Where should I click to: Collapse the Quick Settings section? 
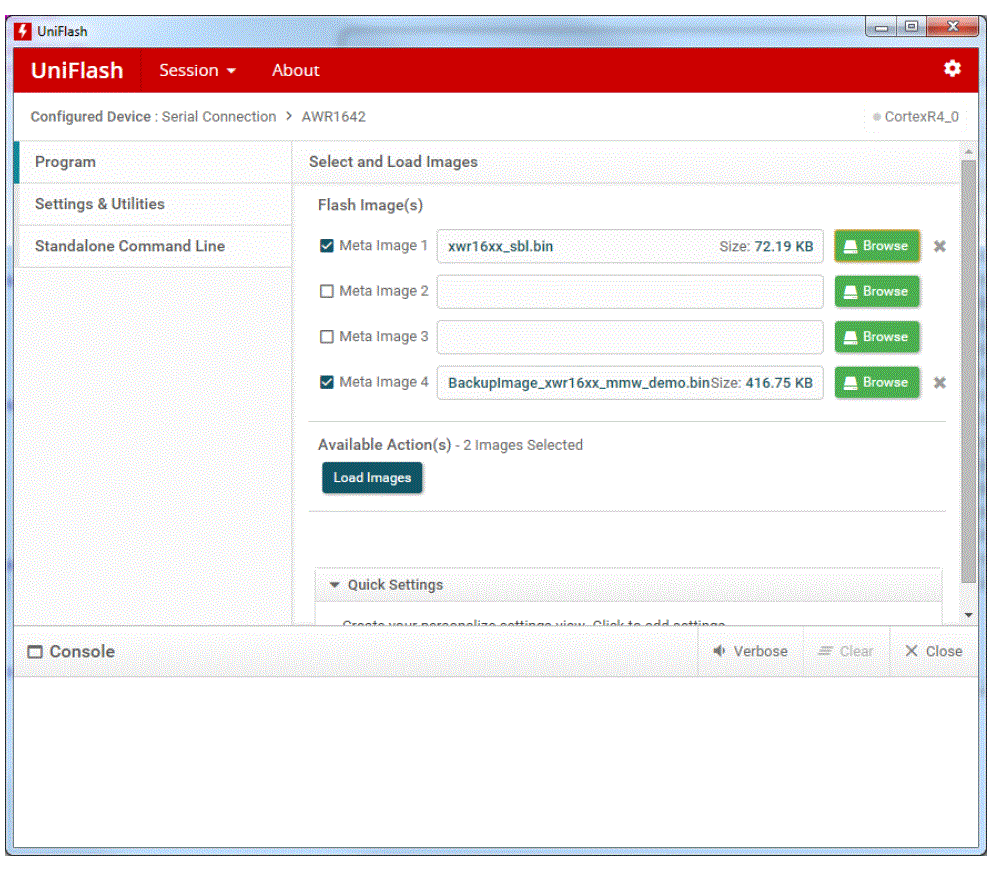point(335,585)
